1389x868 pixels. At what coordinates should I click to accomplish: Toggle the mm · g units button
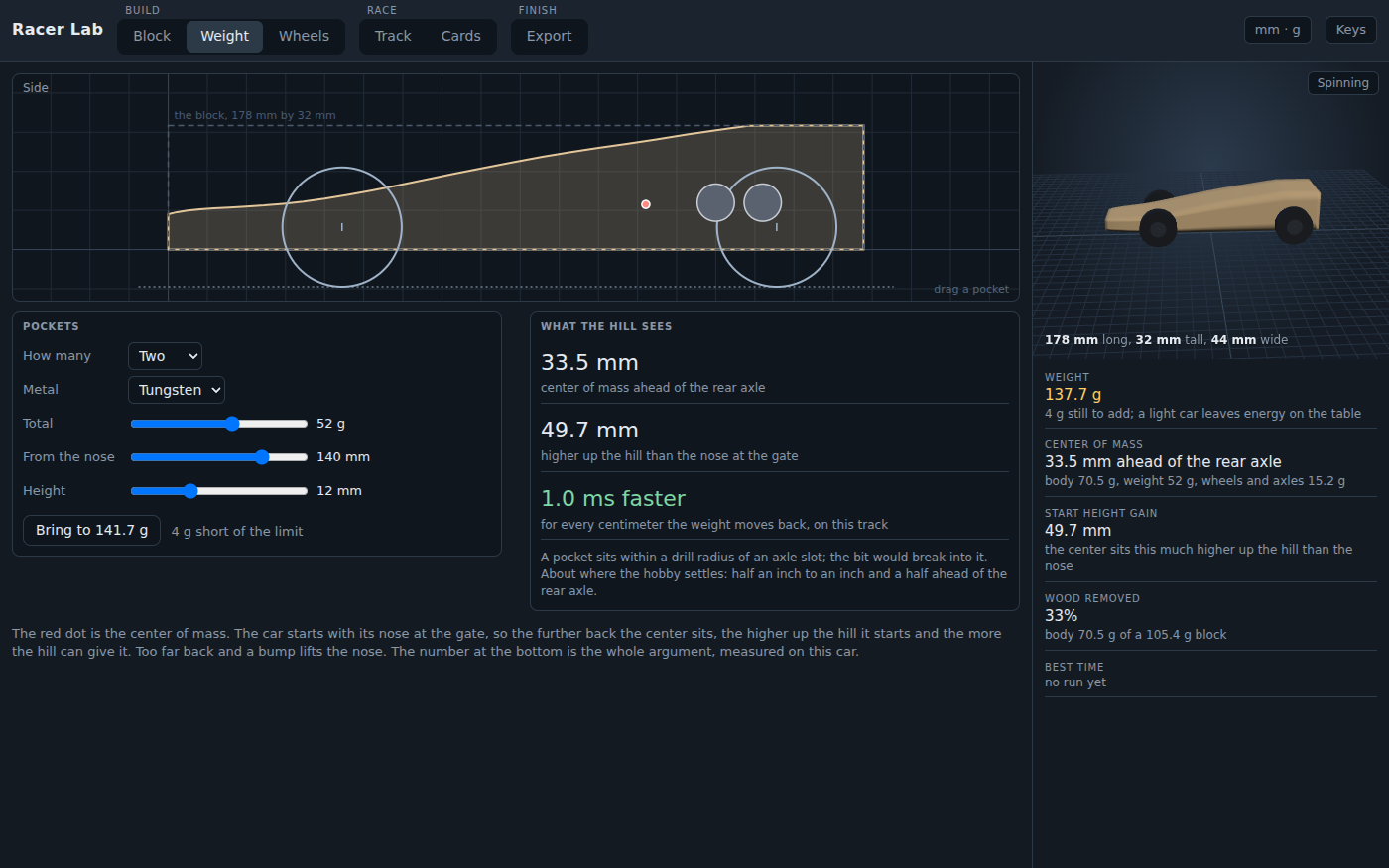(x=1278, y=30)
